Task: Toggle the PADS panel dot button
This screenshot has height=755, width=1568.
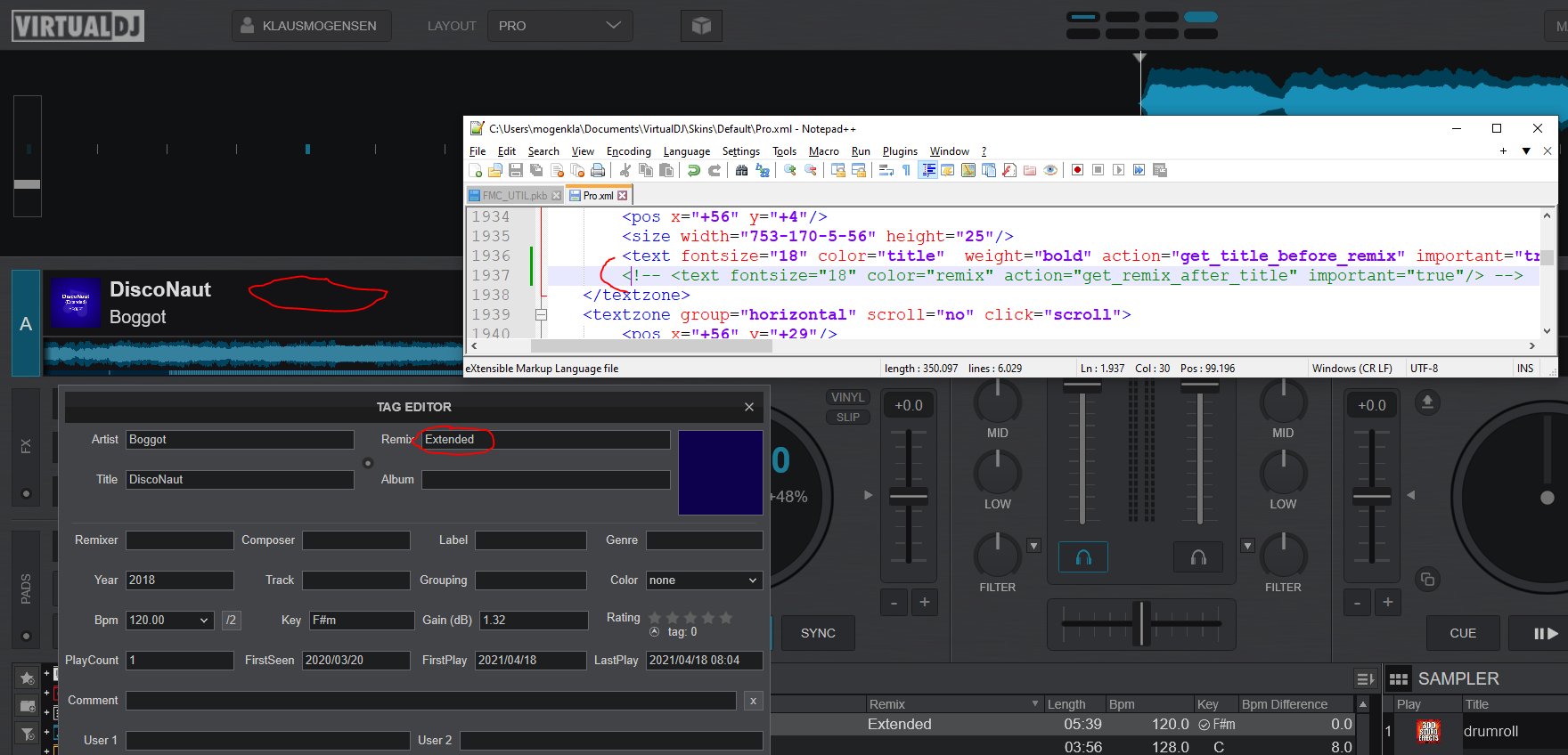Action: [26, 636]
